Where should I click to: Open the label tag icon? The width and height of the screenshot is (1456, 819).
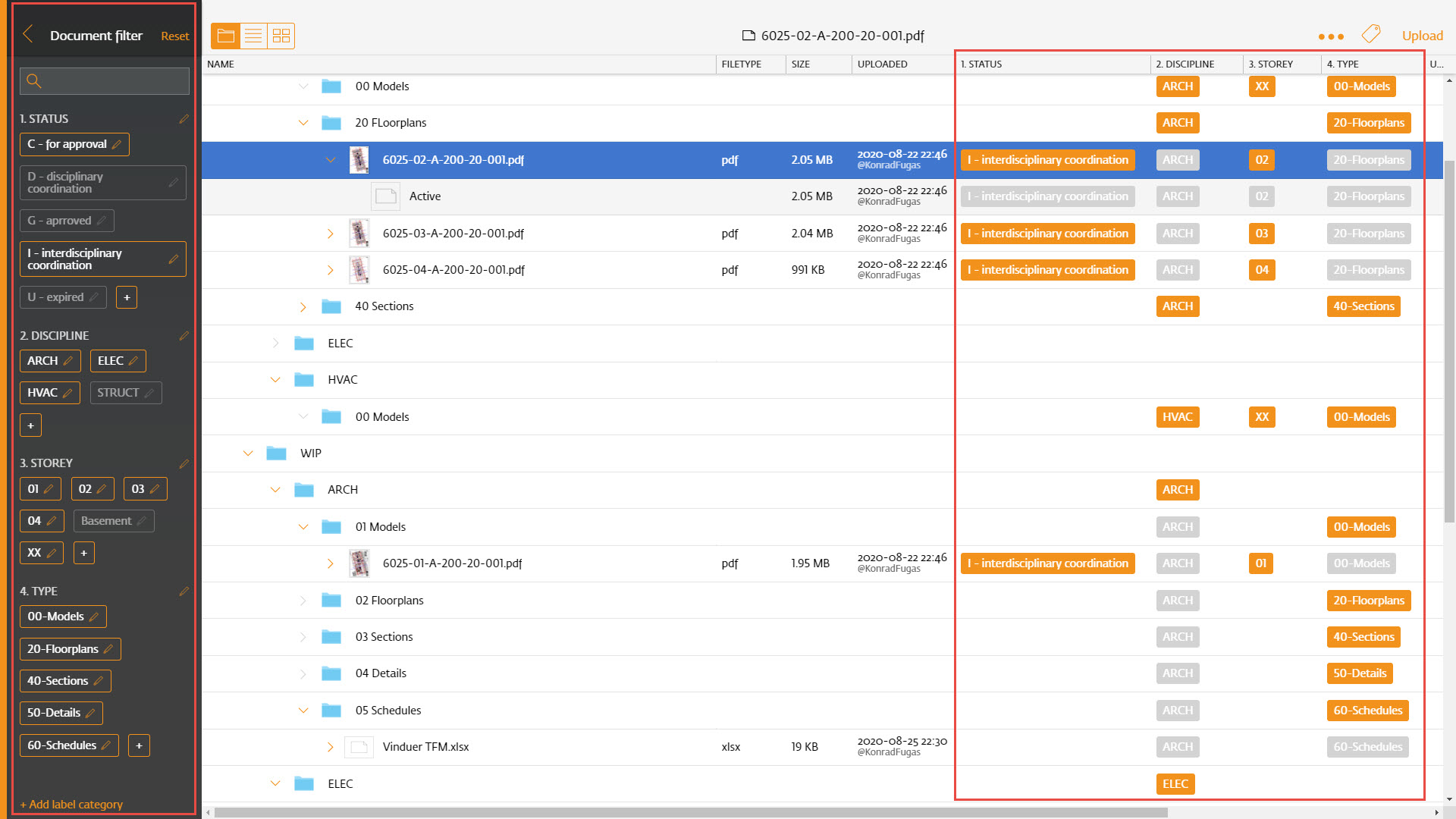pos(1371,34)
